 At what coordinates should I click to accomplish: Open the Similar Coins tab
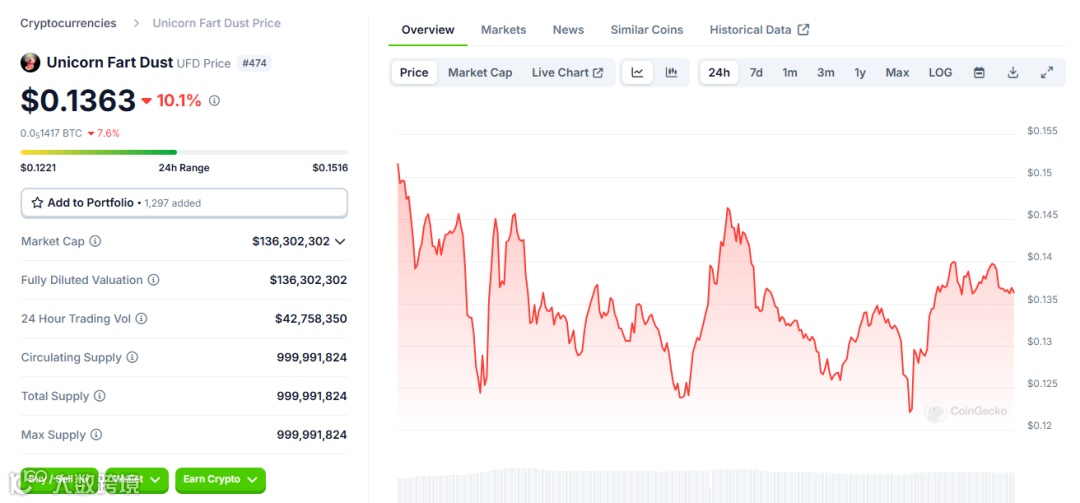pyautogui.click(x=647, y=30)
